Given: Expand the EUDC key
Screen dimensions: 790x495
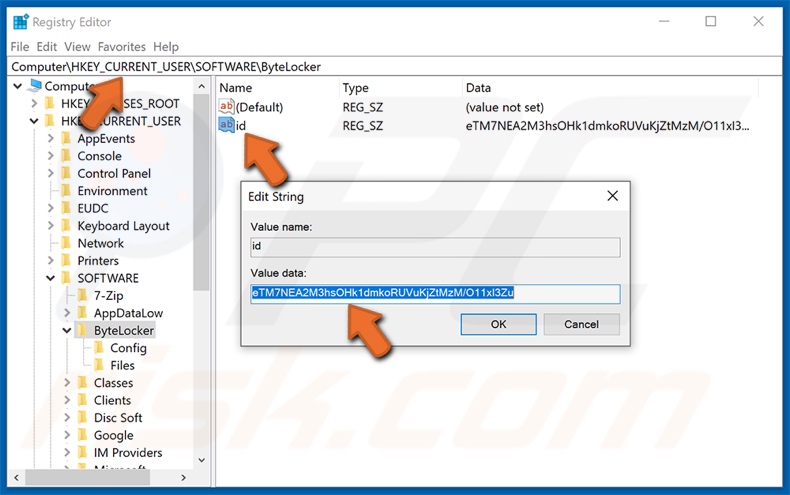Looking at the screenshot, I should click(x=50, y=208).
